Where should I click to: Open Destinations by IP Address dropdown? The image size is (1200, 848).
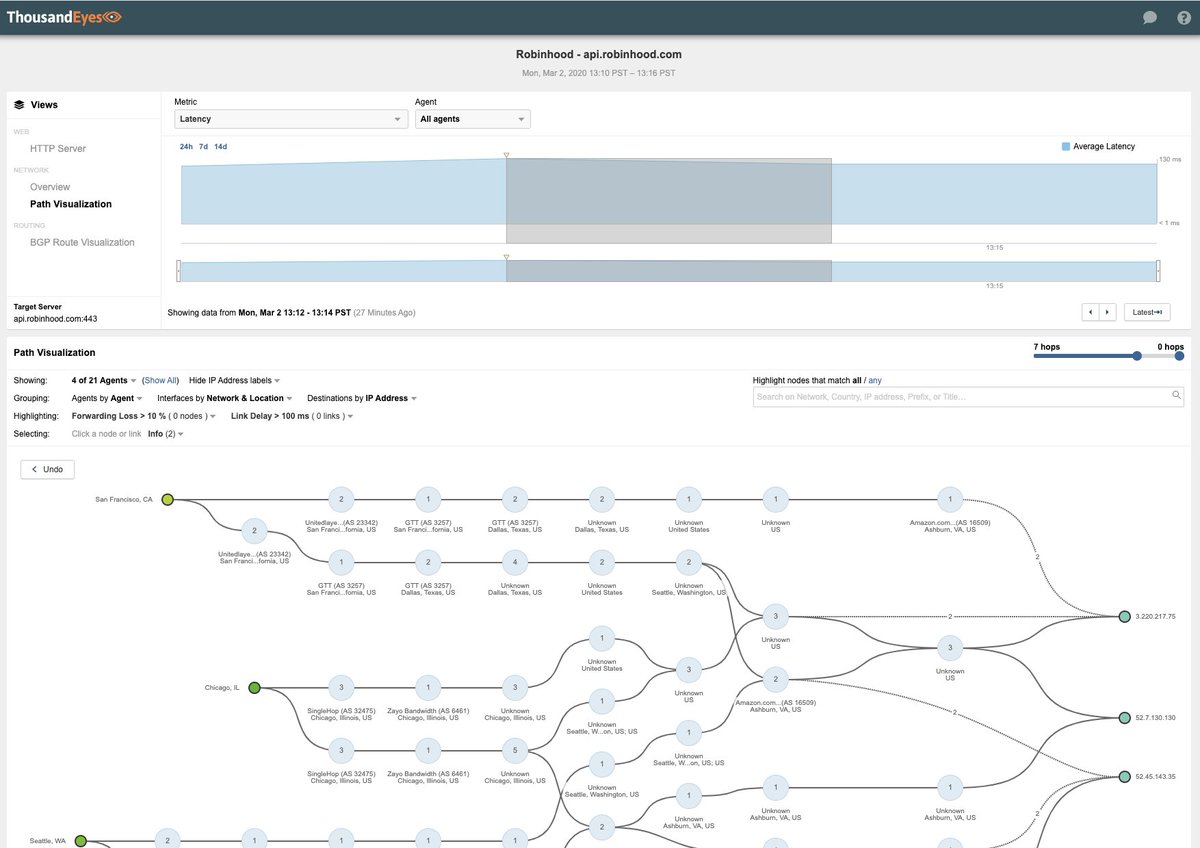[x=362, y=398]
